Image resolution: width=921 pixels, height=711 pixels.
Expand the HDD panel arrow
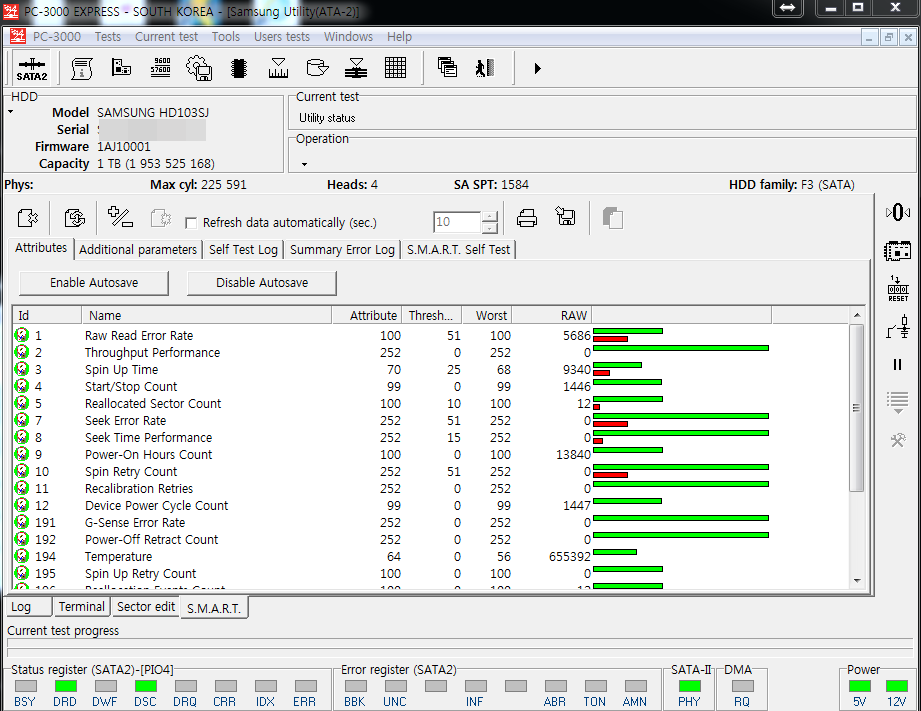coord(11,112)
